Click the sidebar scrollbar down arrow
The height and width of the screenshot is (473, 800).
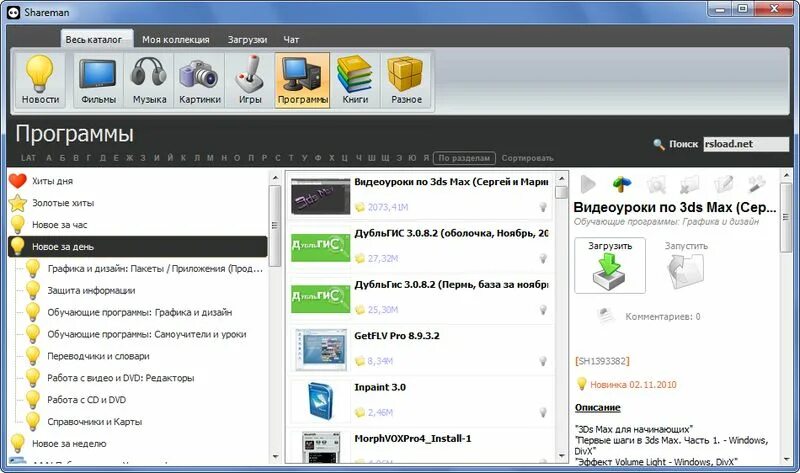(276, 456)
